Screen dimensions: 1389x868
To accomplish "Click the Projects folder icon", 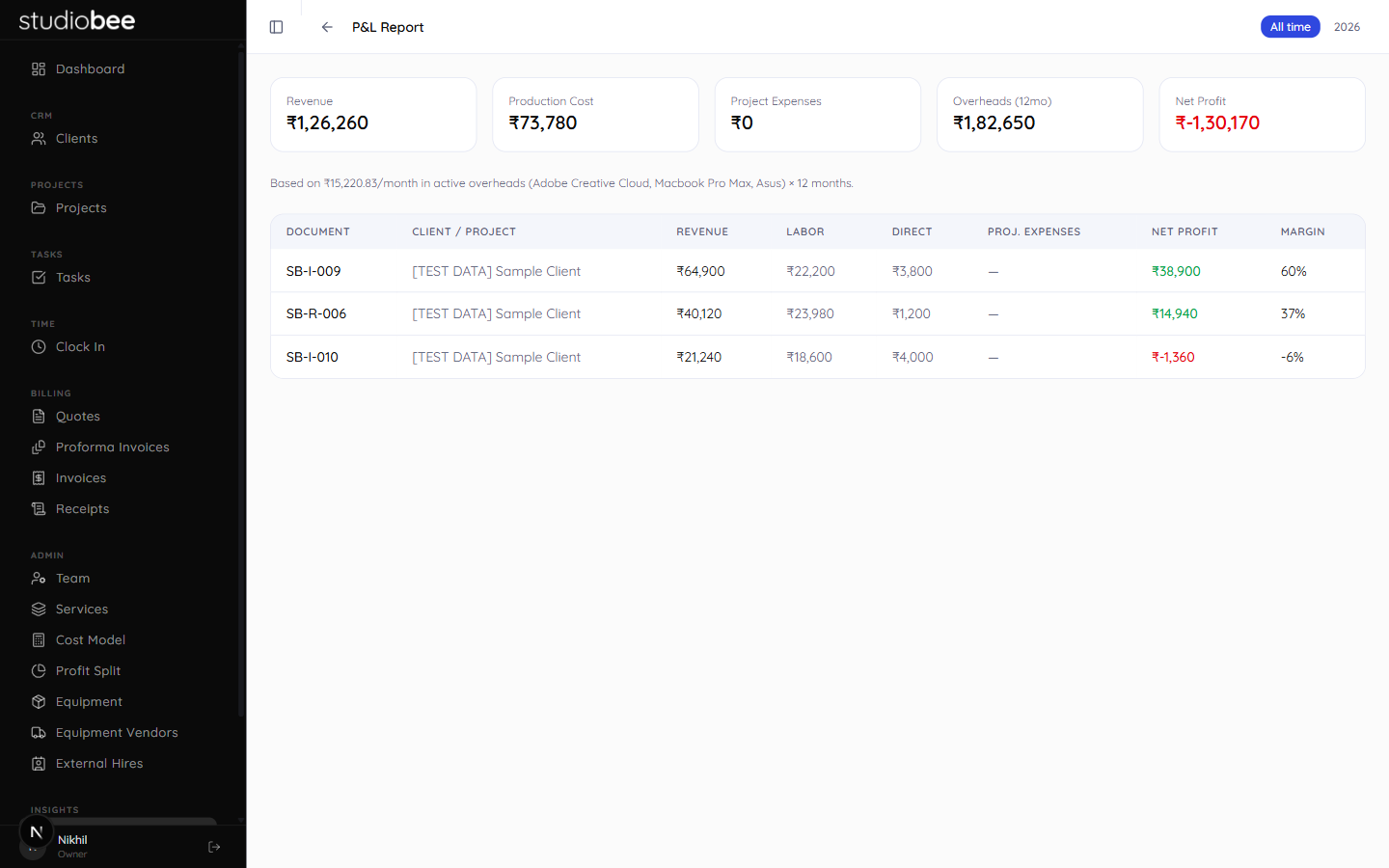I will [x=39, y=208].
